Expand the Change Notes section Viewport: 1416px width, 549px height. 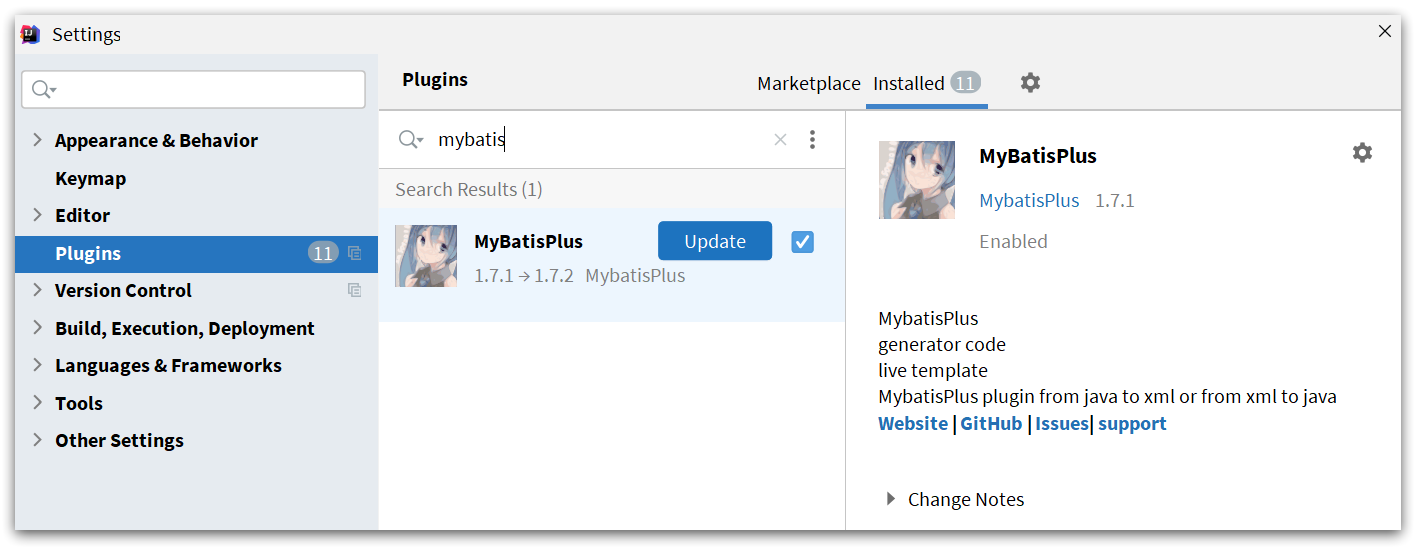pyautogui.click(x=891, y=499)
